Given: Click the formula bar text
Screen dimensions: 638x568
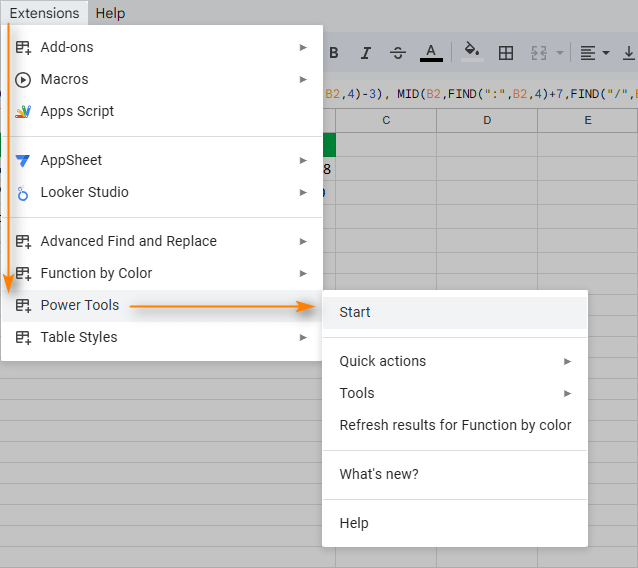Looking at the screenshot, I should pyautogui.click(x=481, y=94).
